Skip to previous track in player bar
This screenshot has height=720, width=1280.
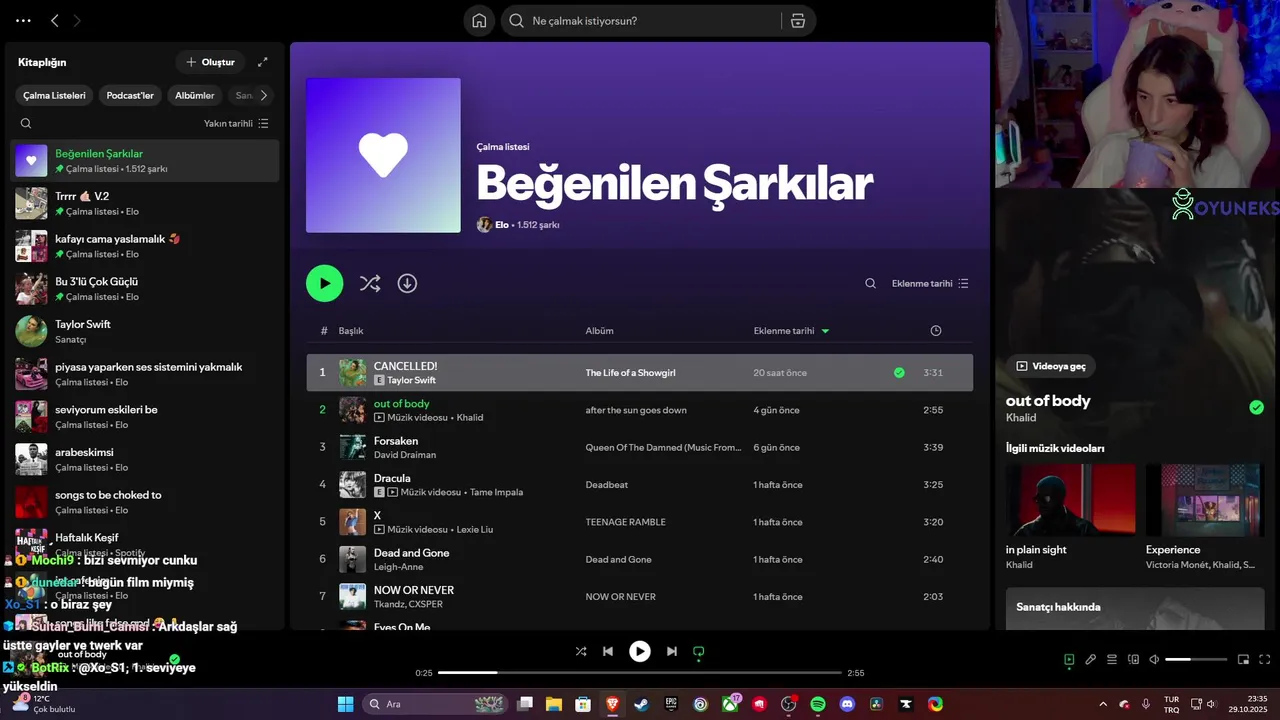pos(608,651)
